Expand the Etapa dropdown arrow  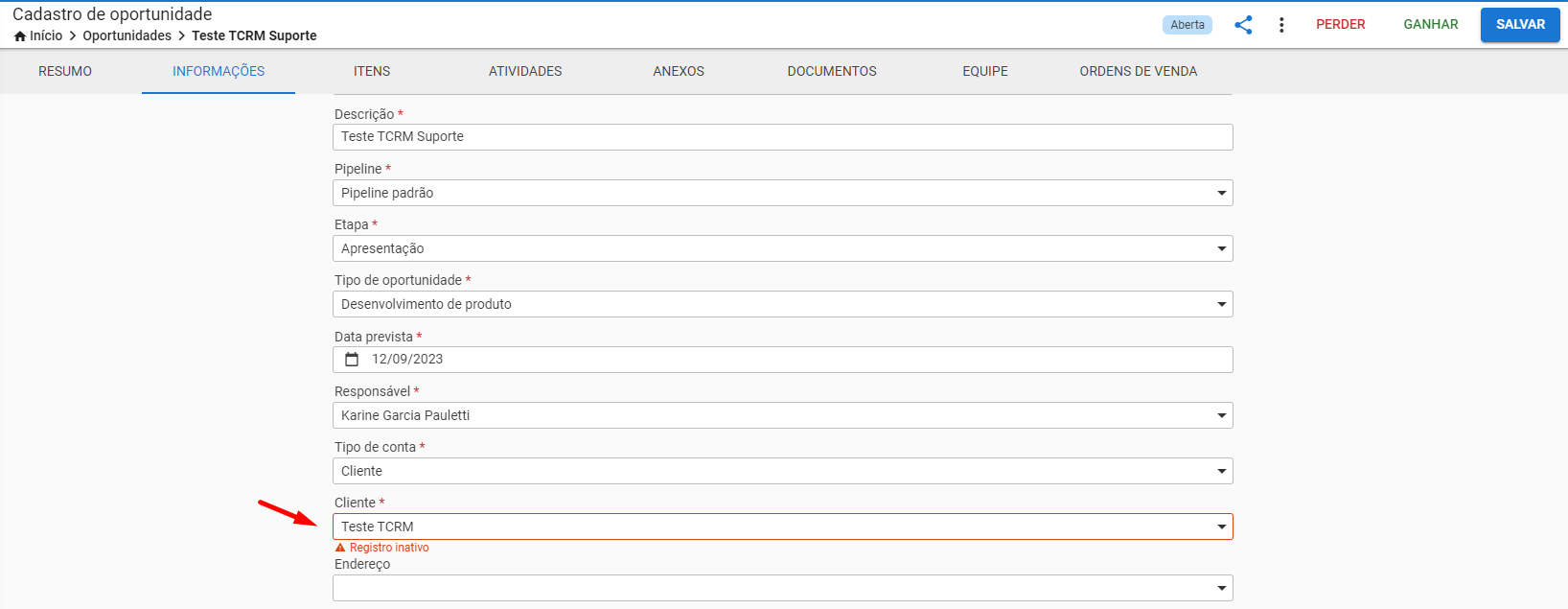pyautogui.click(x=1221, y=249)
